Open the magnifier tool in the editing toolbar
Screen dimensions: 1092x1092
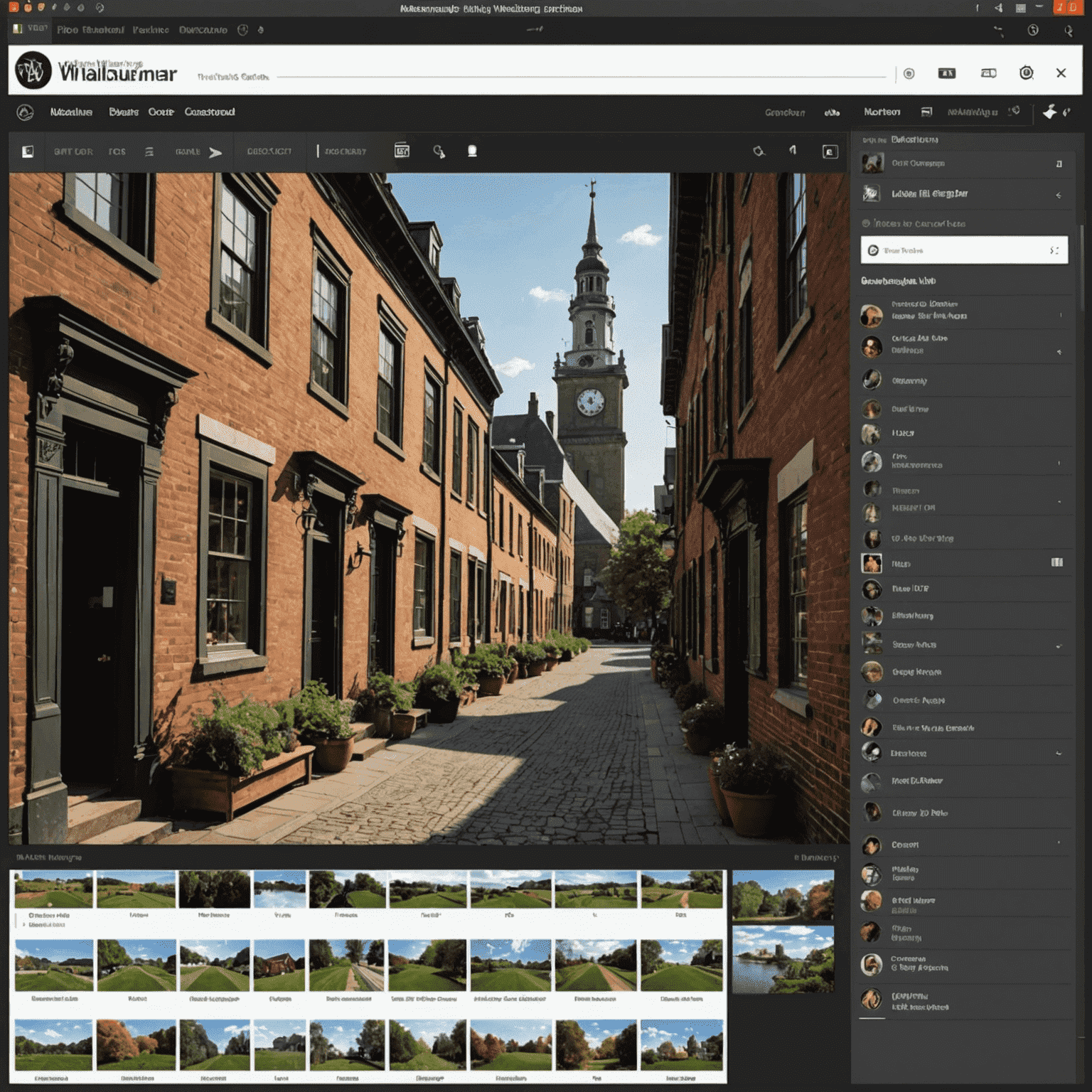coord(439,151)
